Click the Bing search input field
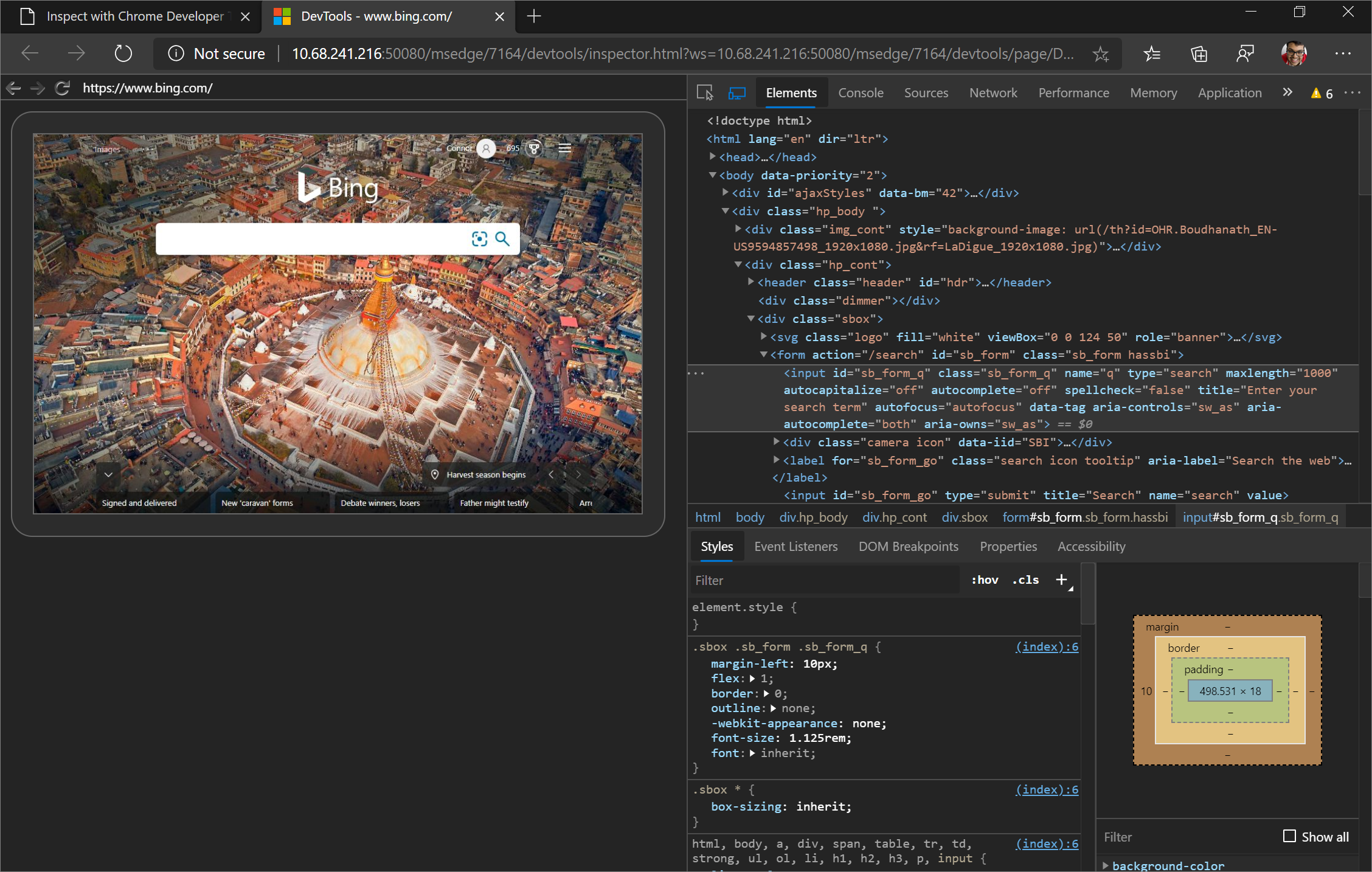1372x872 pixels. (310, 239)
